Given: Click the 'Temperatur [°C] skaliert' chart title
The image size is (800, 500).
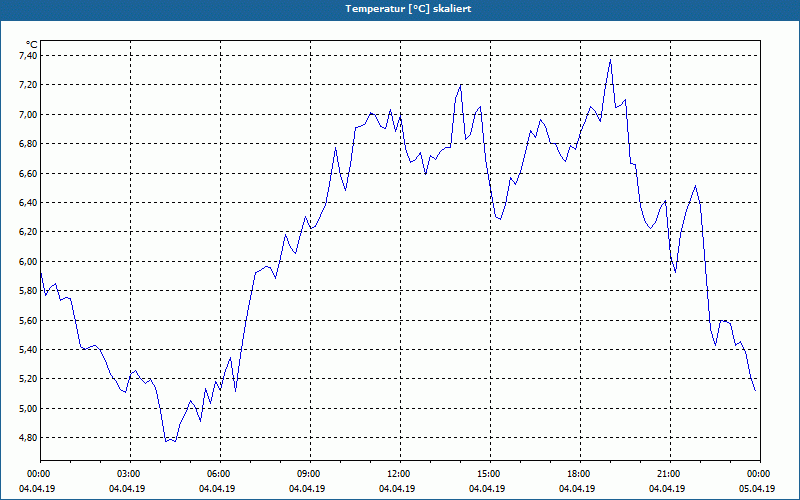Looking at the screenshot, I should pyautogui.click(x=408, y=9).
